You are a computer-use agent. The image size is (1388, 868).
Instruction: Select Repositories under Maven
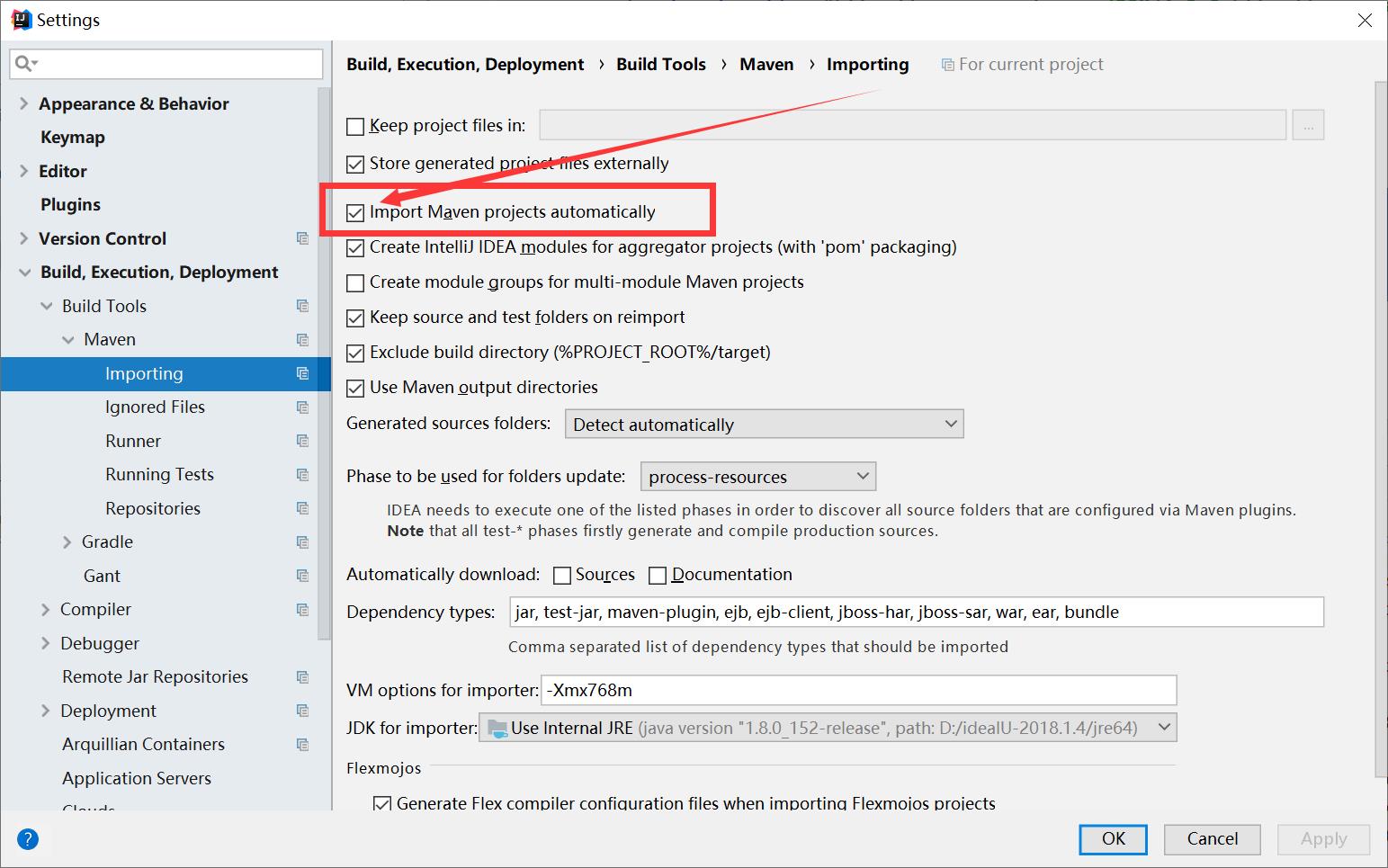153,508
